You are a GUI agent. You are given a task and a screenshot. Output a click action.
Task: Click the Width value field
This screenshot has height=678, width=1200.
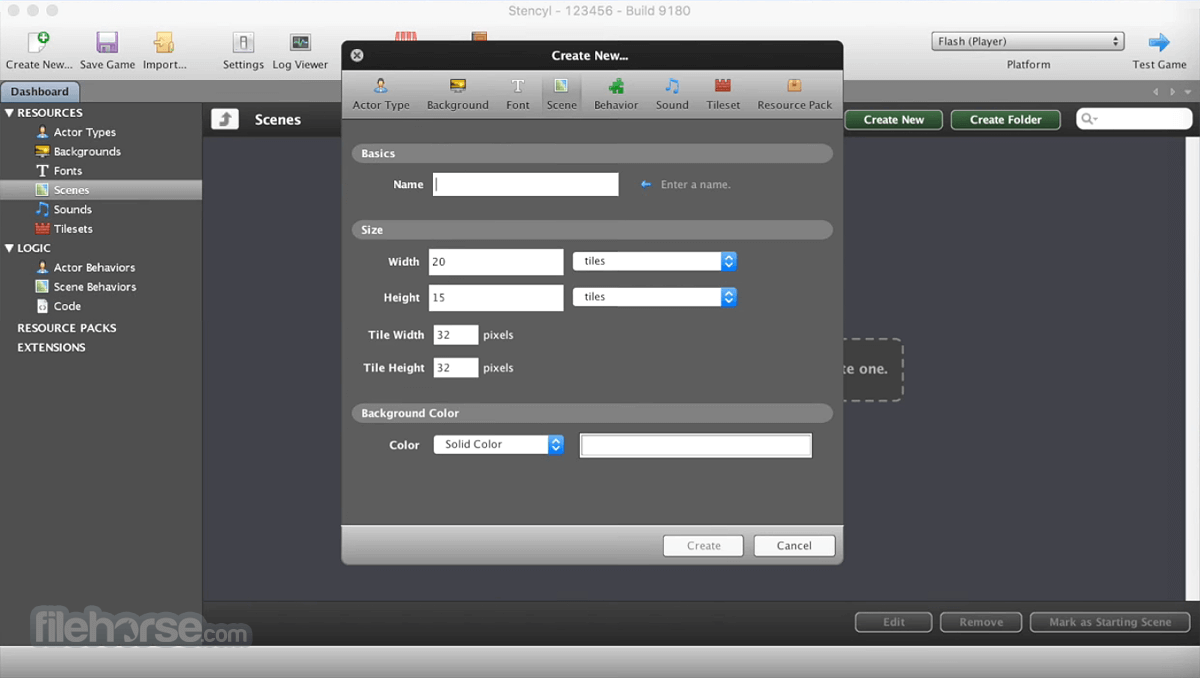click(x=496, y=262)
